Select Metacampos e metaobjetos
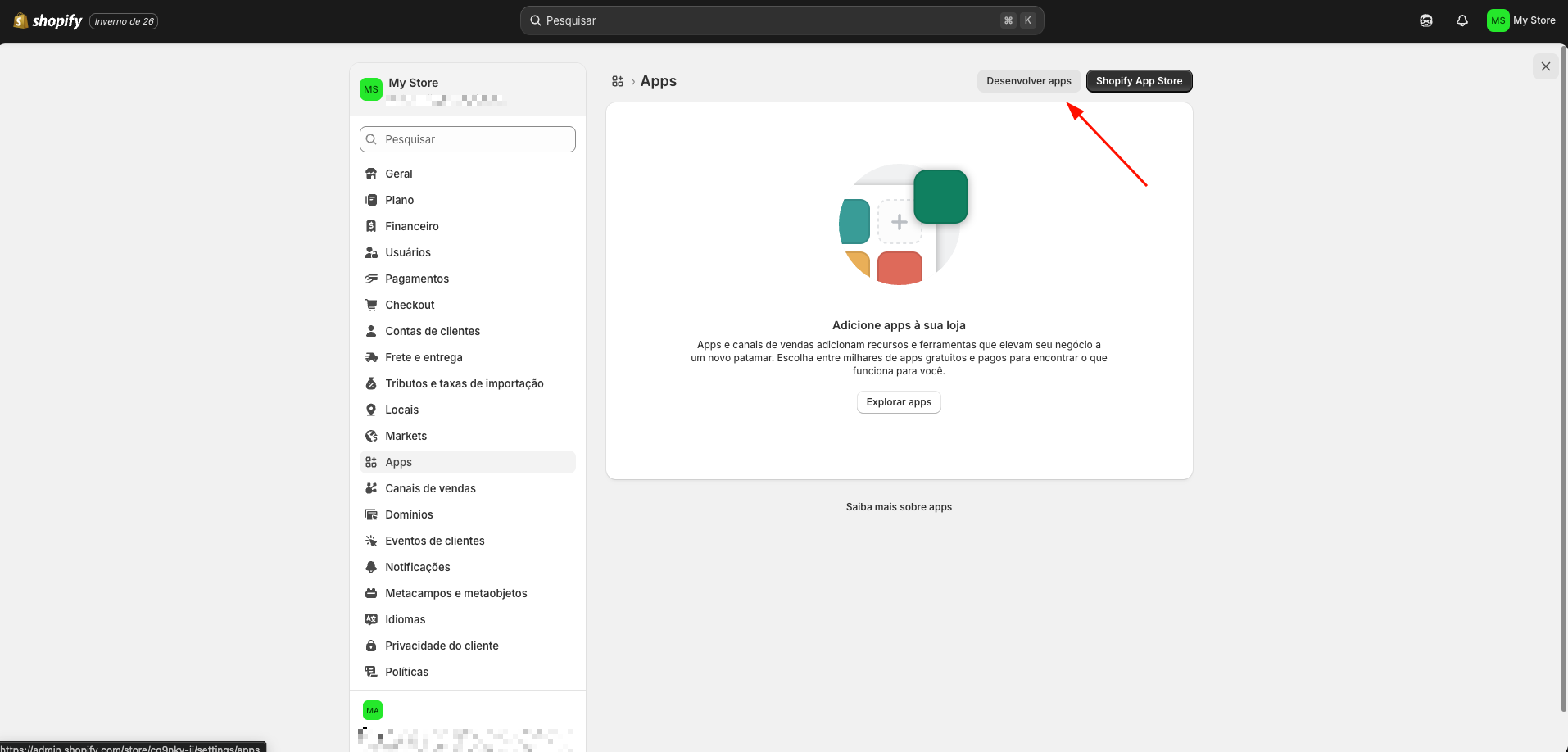This screenshot has height=752, width=1568. pyautogui.click(x=467, y=593)
